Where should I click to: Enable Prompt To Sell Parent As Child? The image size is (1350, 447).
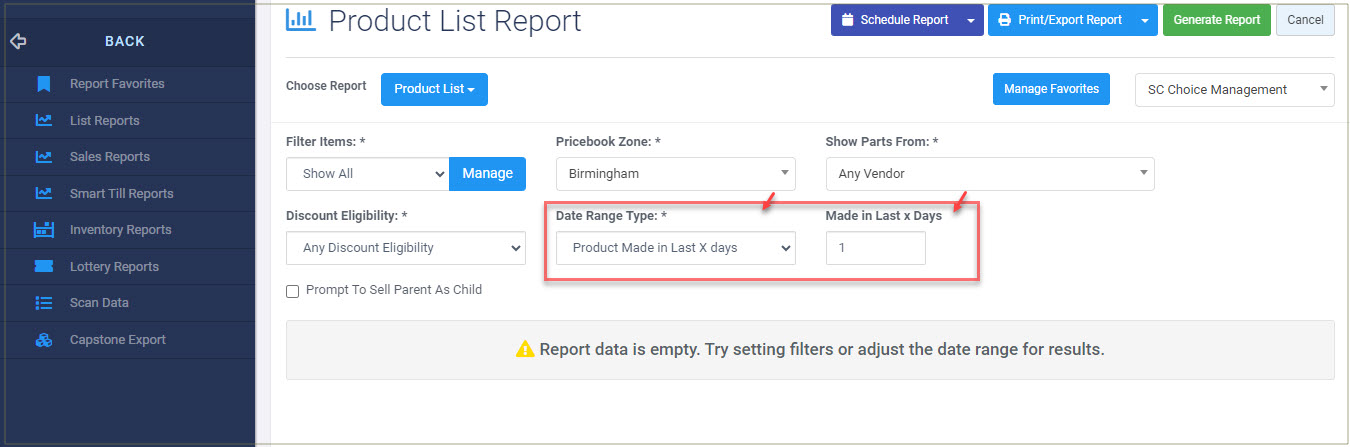(293, 291)
